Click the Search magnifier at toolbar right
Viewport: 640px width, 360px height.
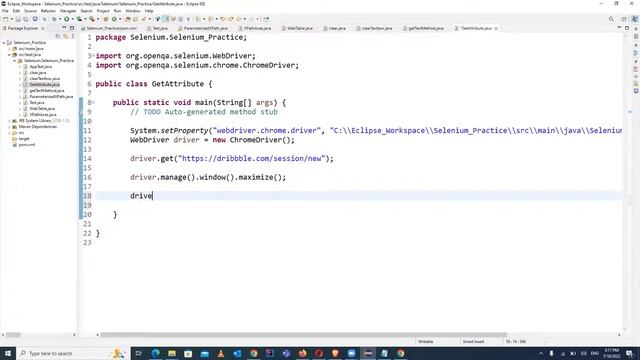[x=611, y=19]
